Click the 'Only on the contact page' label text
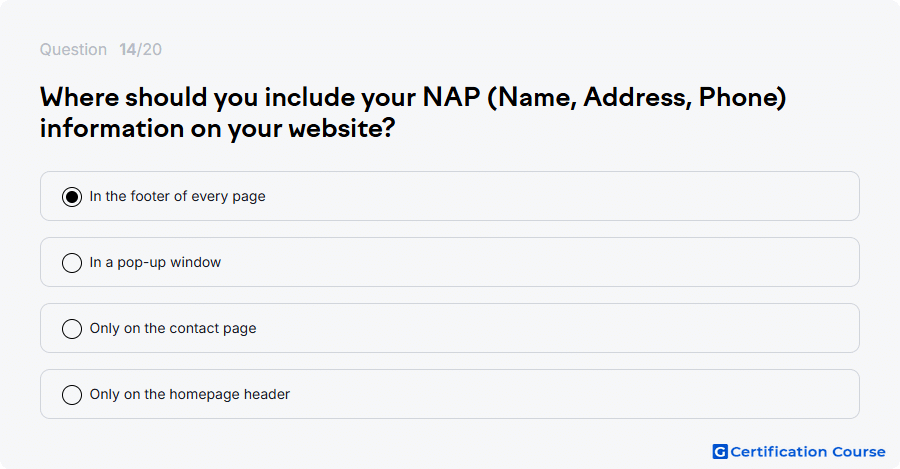The image size is (900, 469). click(173, 328)
